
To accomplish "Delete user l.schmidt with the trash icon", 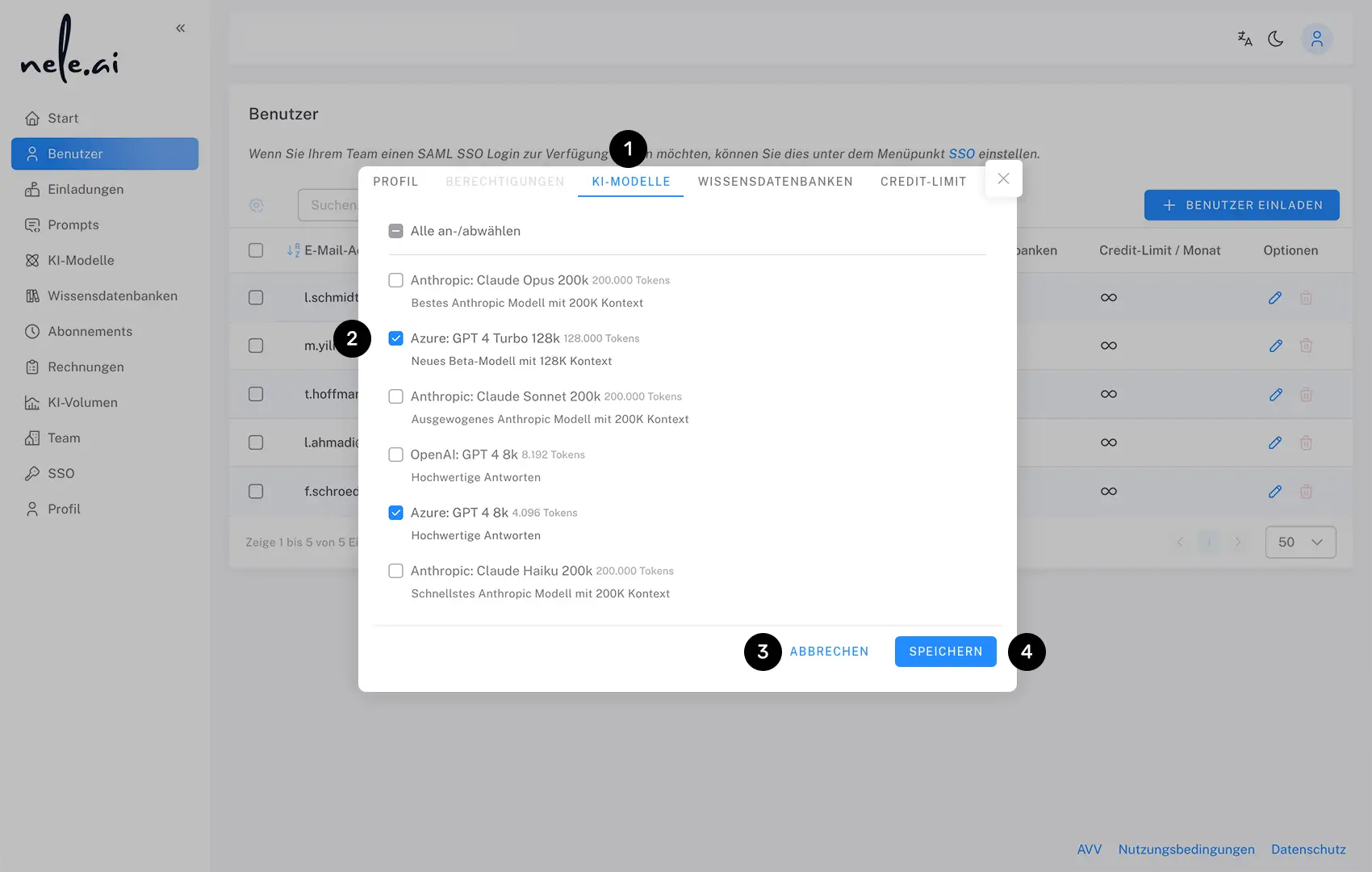I will (x=1306, y=297).
